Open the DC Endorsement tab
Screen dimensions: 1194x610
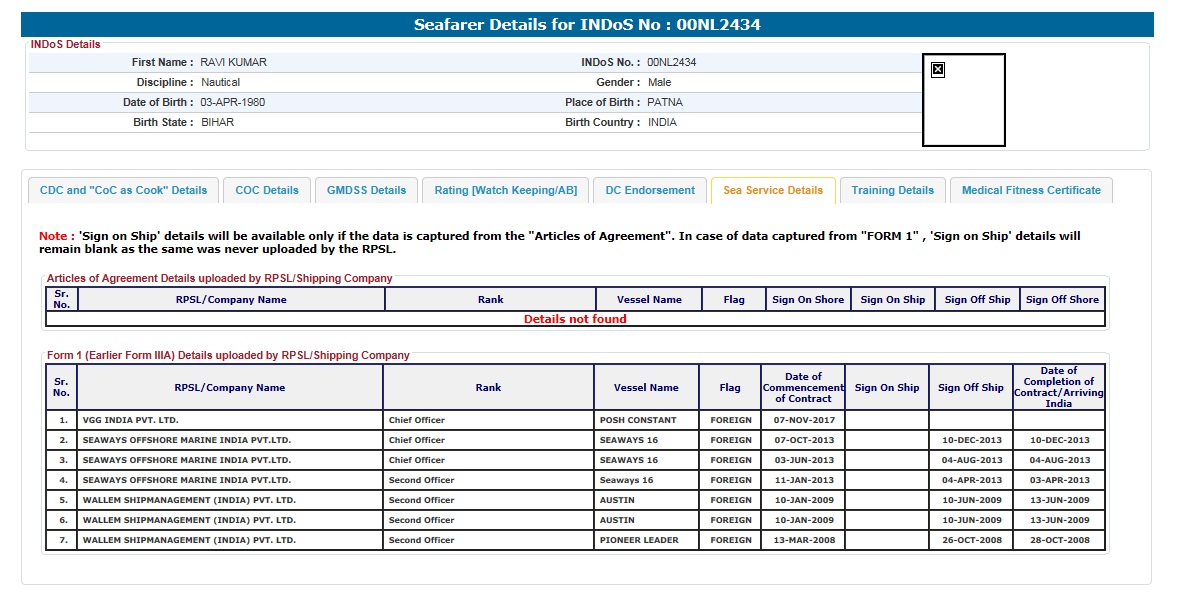click(x=650, y=190)
